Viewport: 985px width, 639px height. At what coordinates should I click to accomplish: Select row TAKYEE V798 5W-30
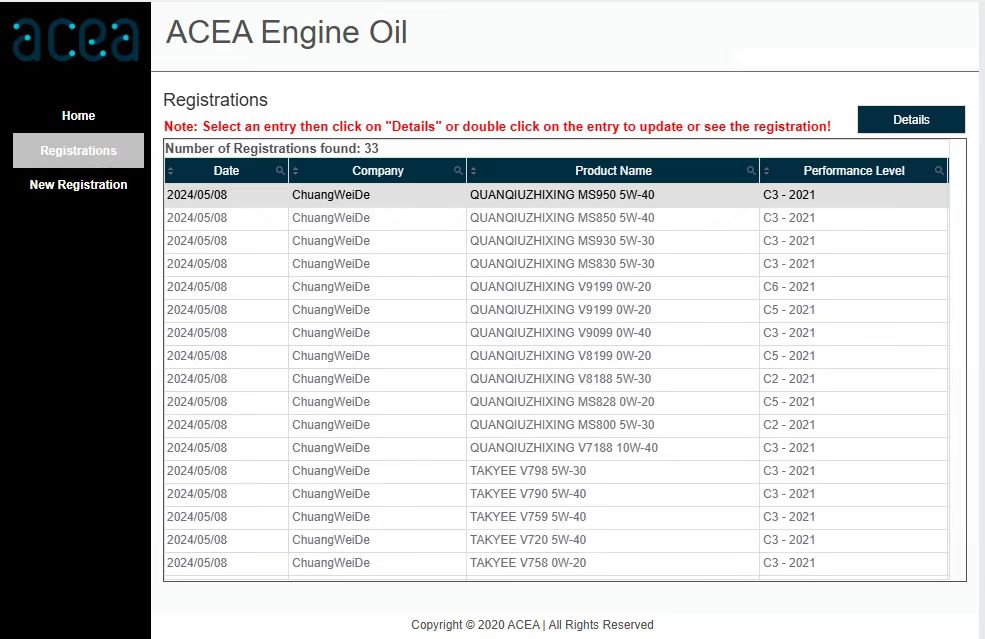[556, 471]
